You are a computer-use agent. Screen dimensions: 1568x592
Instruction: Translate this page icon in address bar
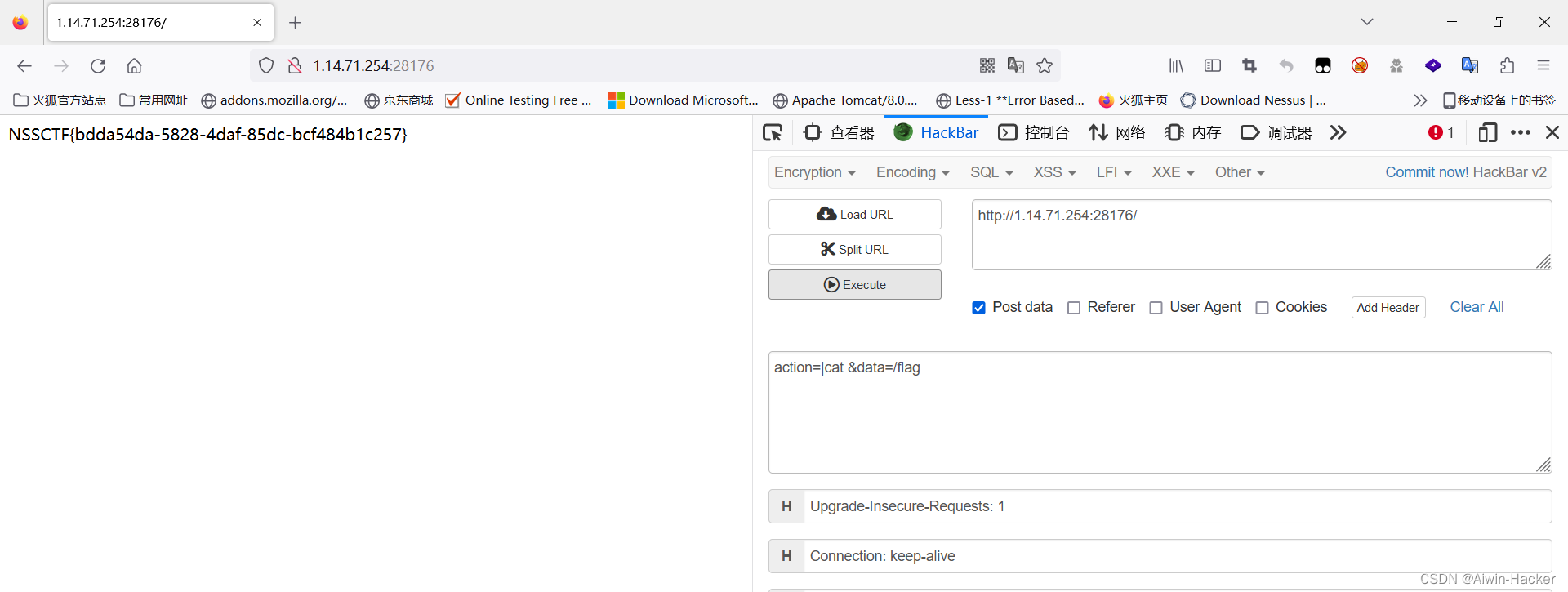tap(1016, 66)
